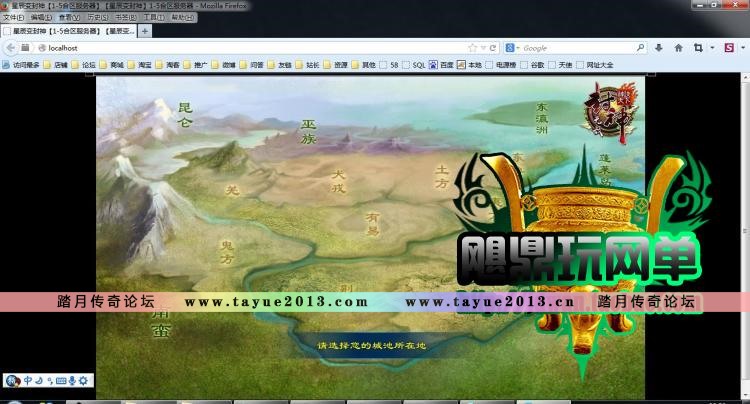Open the 资源 bookmark folder
750x404 pixels.
[335, 65]
